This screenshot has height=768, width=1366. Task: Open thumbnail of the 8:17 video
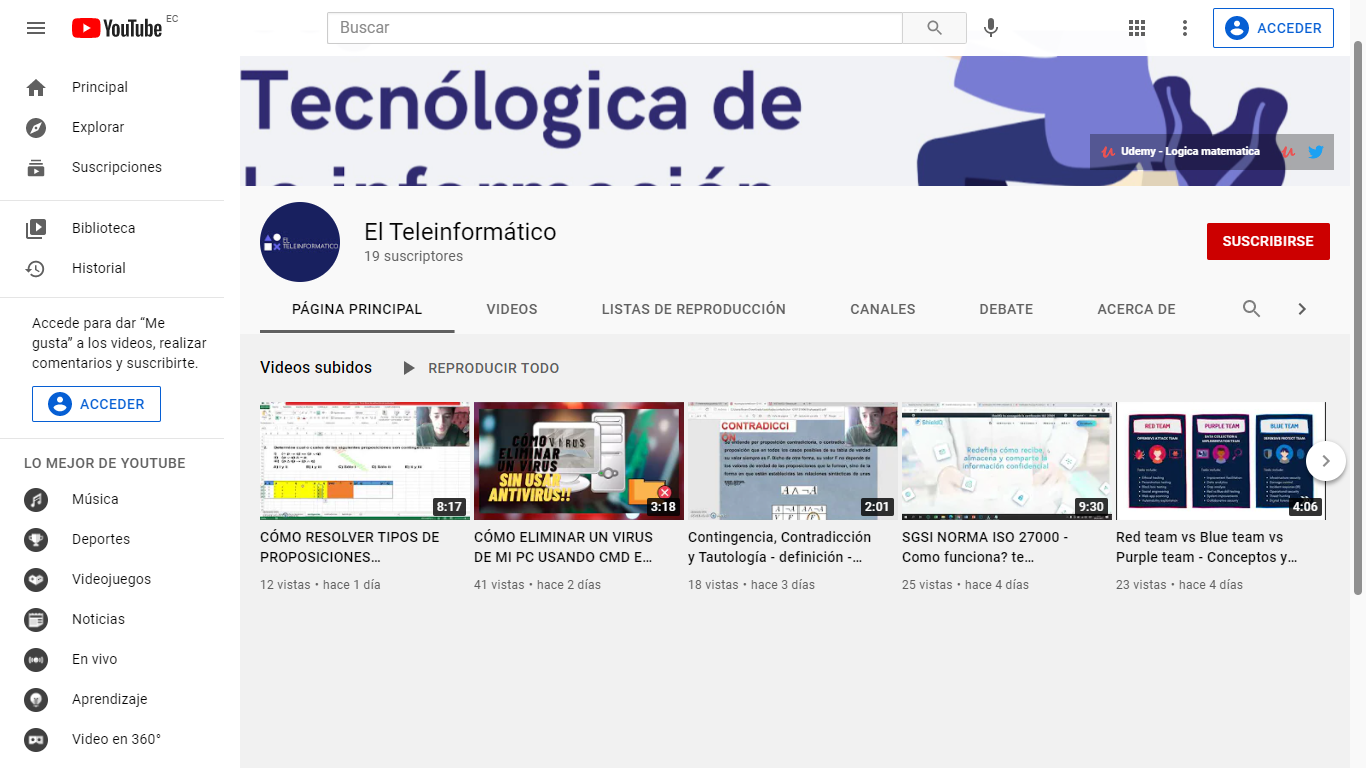[365, 461]
